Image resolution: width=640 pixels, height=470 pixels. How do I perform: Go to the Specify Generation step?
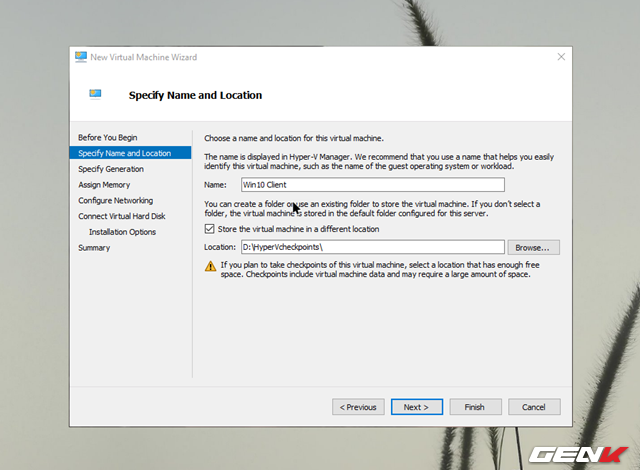111,169
